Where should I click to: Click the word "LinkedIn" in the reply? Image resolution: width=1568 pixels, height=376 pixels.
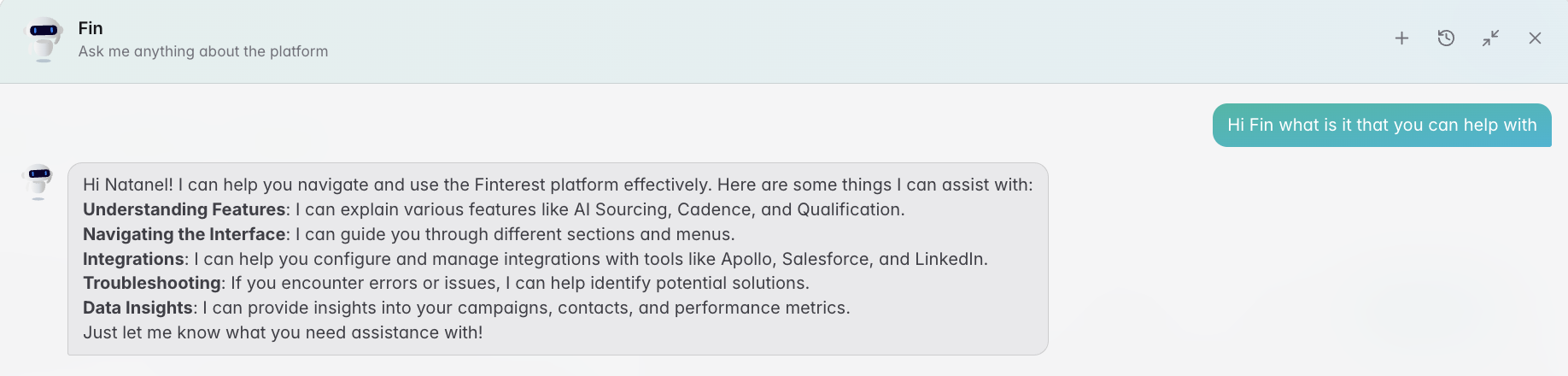[x=949, y=259]
